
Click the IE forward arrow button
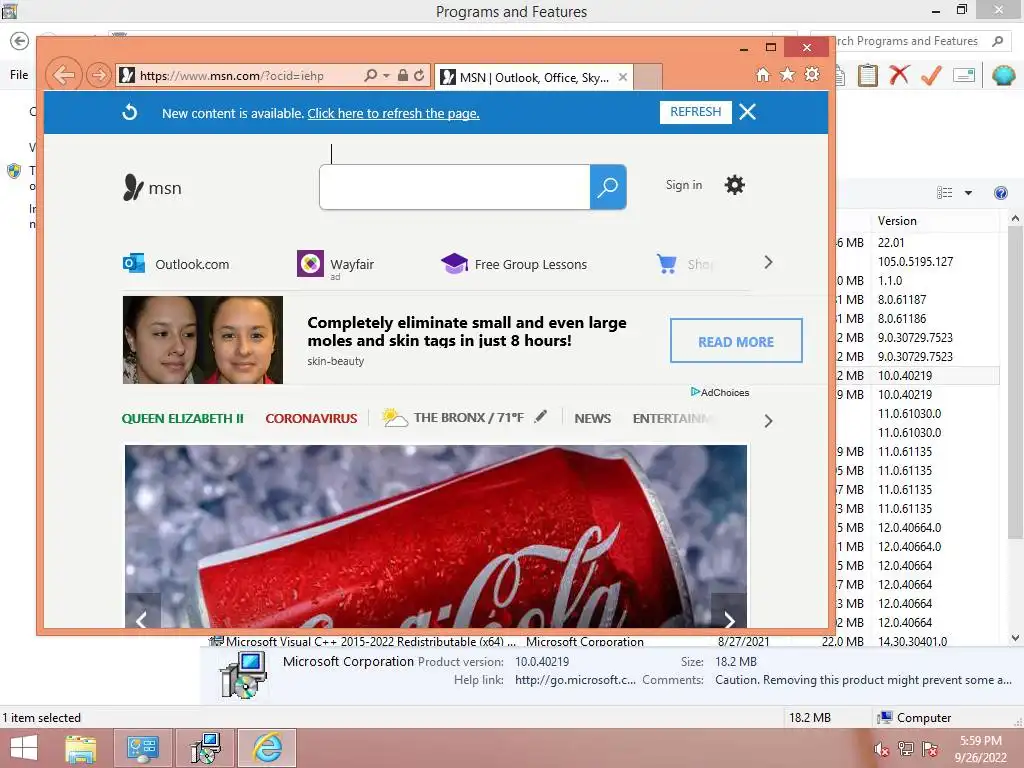click(99, 75)
